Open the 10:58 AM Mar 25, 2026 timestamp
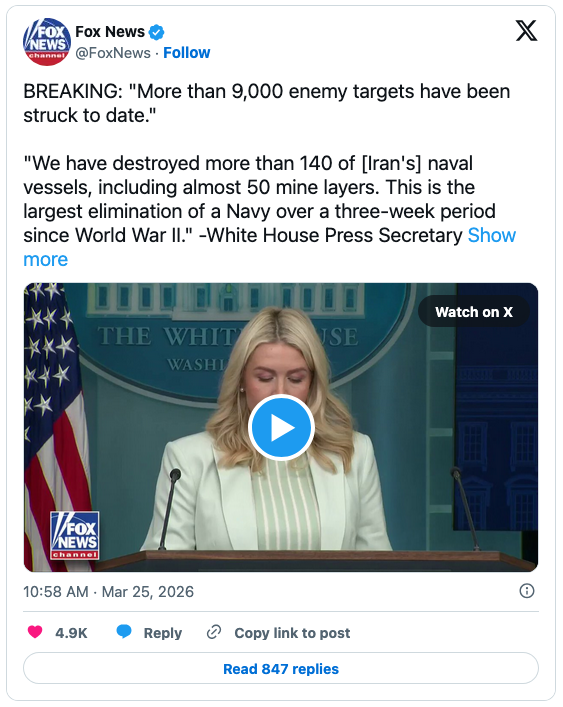Viewport: 563px width, 707px height. 108,592
